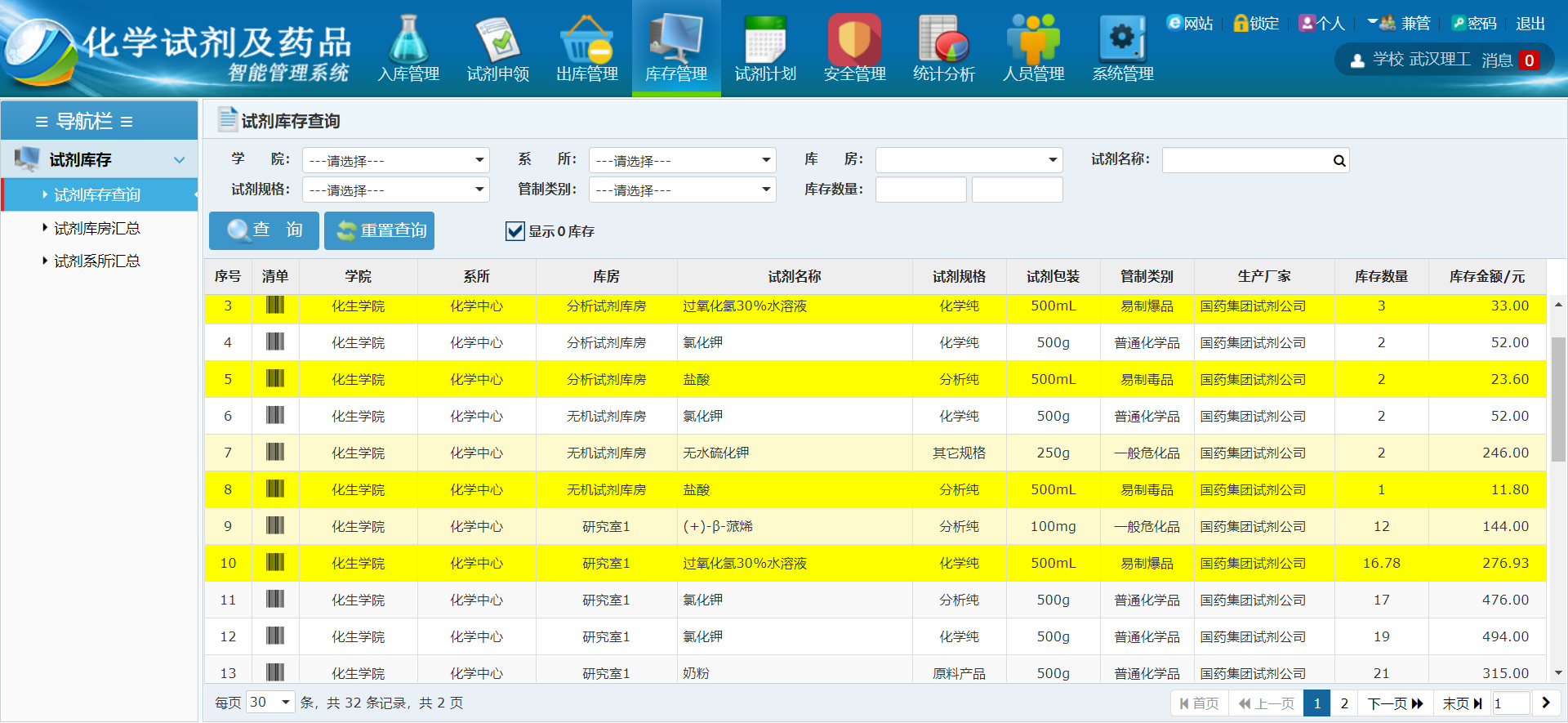Image resolution: width=1568 pixels, height=723 pixels.
Task: Click 学校 武汉理工 user label
Action: point(1422,60)
